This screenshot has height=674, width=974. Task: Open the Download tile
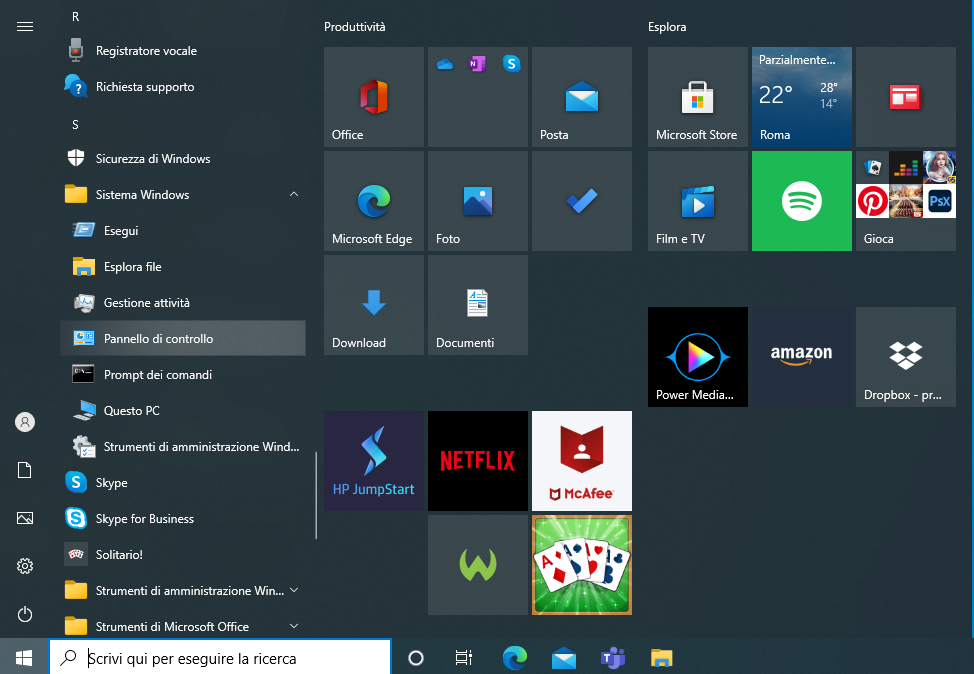click(x=373, y=305)
